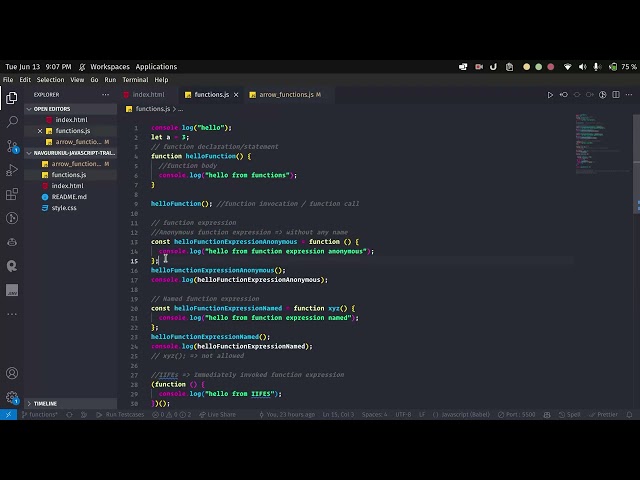Image resolution: width=640 pixels, height=480 pixels.
Task: Open notifications bell in status bar
Action: [629, 415]
